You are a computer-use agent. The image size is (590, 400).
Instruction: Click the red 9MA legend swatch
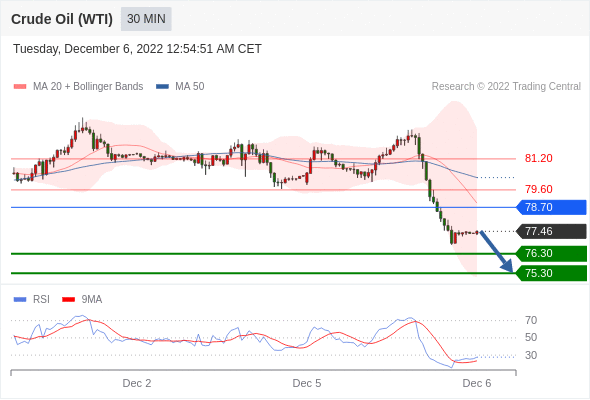[68, 300]
